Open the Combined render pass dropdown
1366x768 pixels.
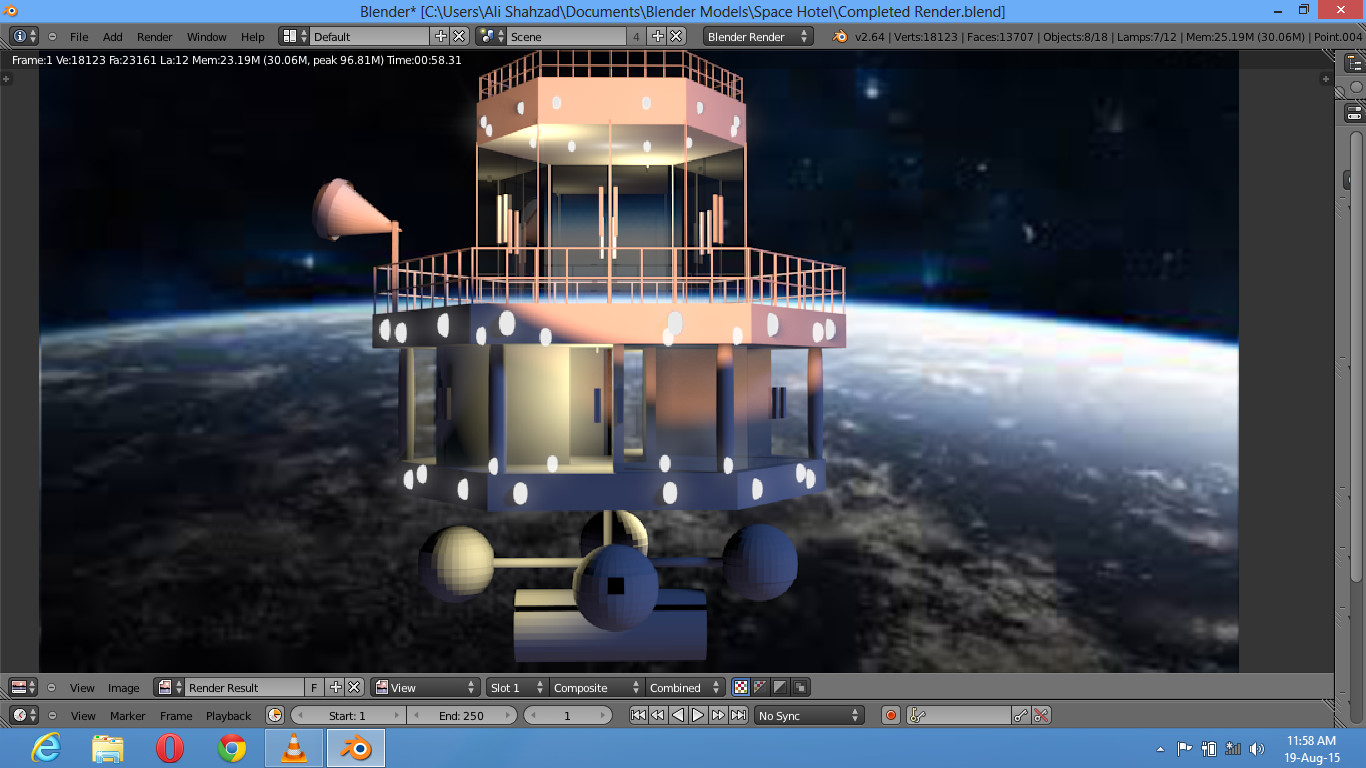pyautogui.click(x=684, y=688)
